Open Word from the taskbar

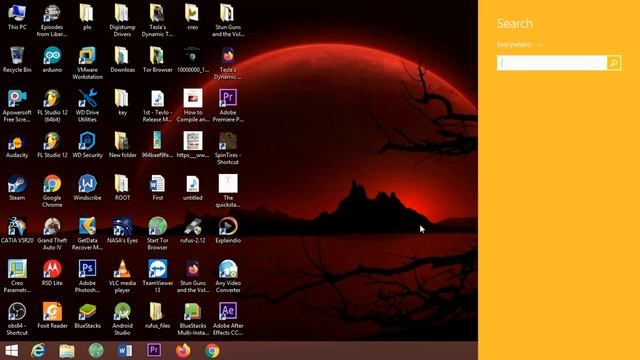(x=125, y=351)
